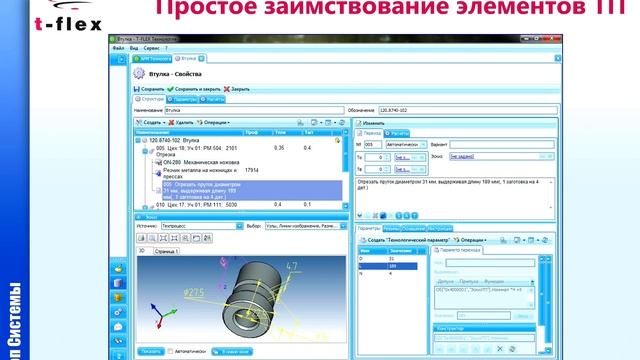
Task: Click the apple icon in left sidebar
Action: 118,269
